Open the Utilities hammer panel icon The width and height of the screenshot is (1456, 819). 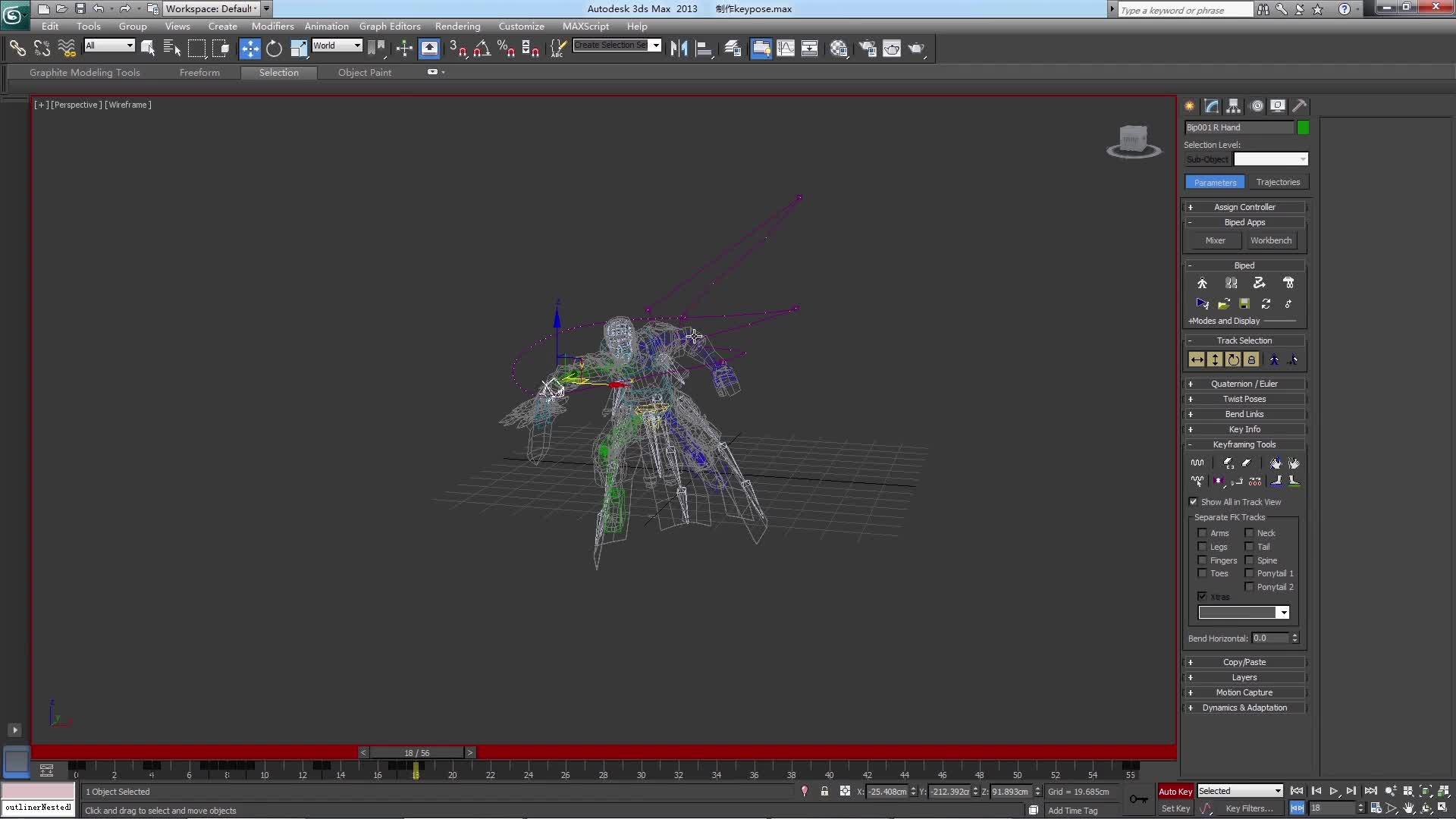[x=1300, y=106]
